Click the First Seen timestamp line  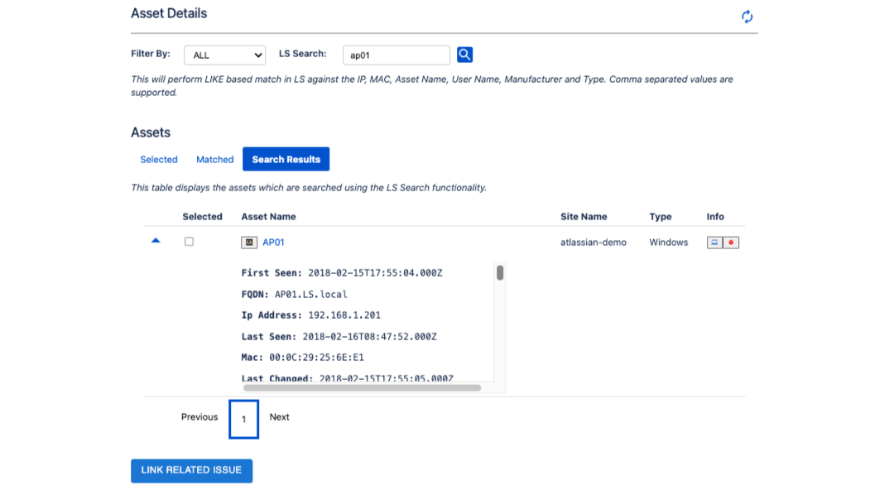(342, 273)
